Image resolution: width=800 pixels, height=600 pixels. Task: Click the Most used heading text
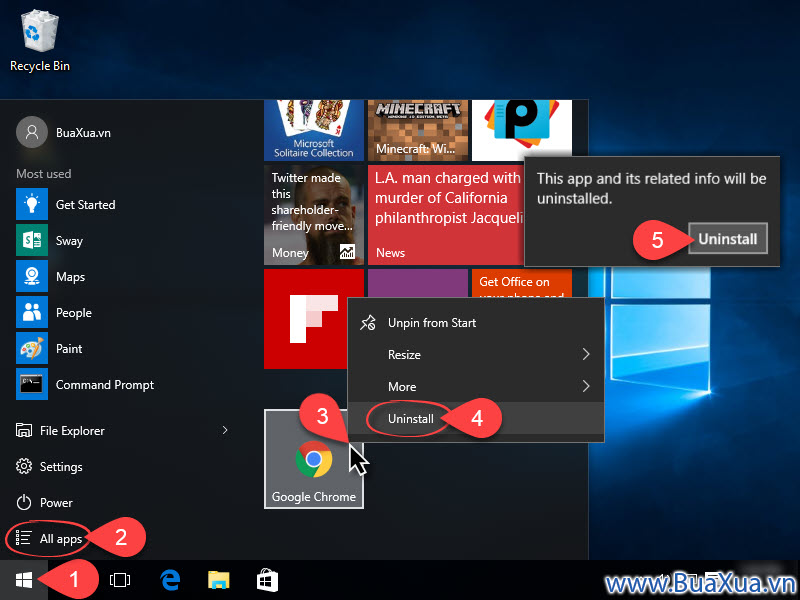click(x=43, y=173)
